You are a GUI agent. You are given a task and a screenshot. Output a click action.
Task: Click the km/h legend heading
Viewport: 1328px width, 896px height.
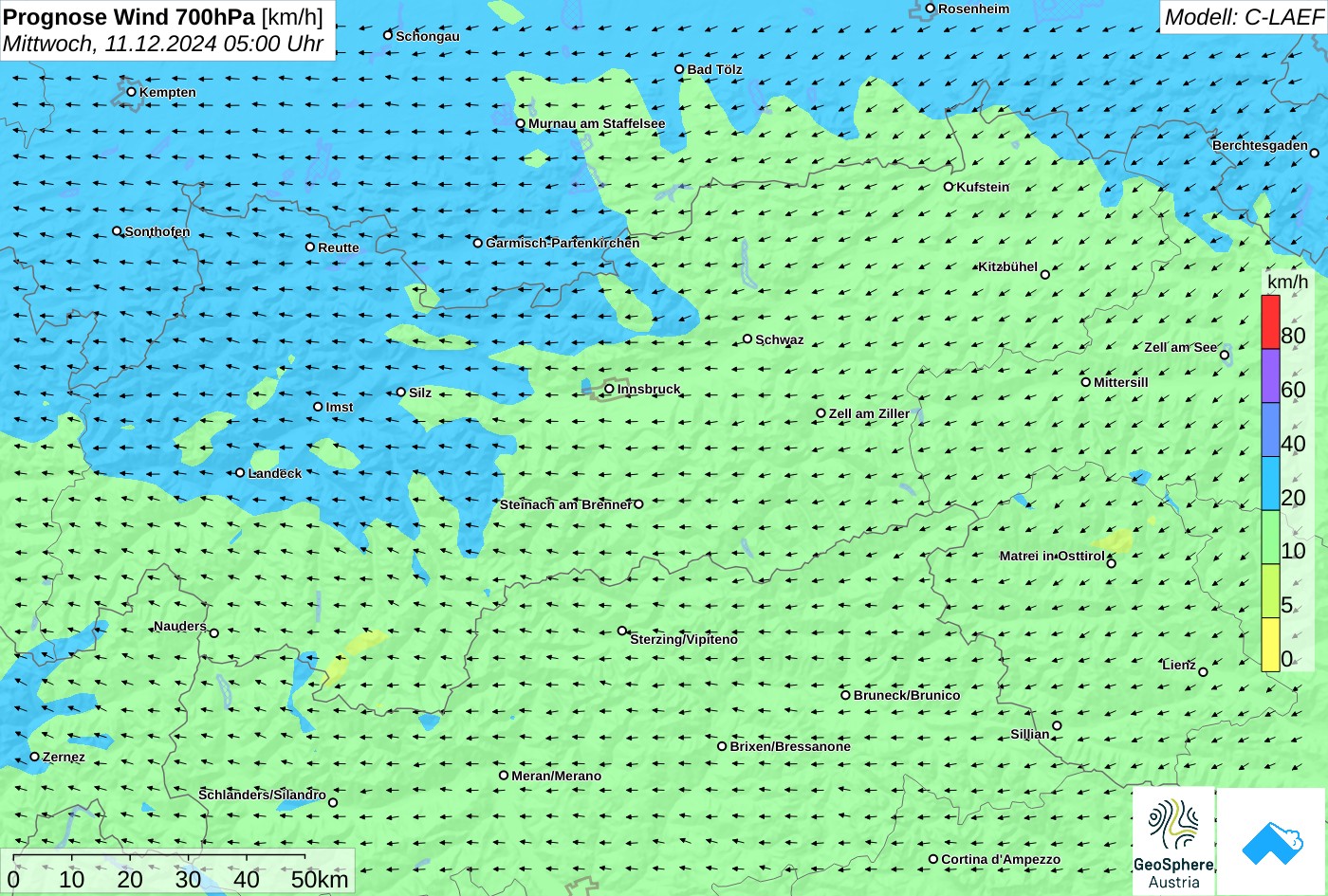pyautogui.click(x=1287, y=282)
